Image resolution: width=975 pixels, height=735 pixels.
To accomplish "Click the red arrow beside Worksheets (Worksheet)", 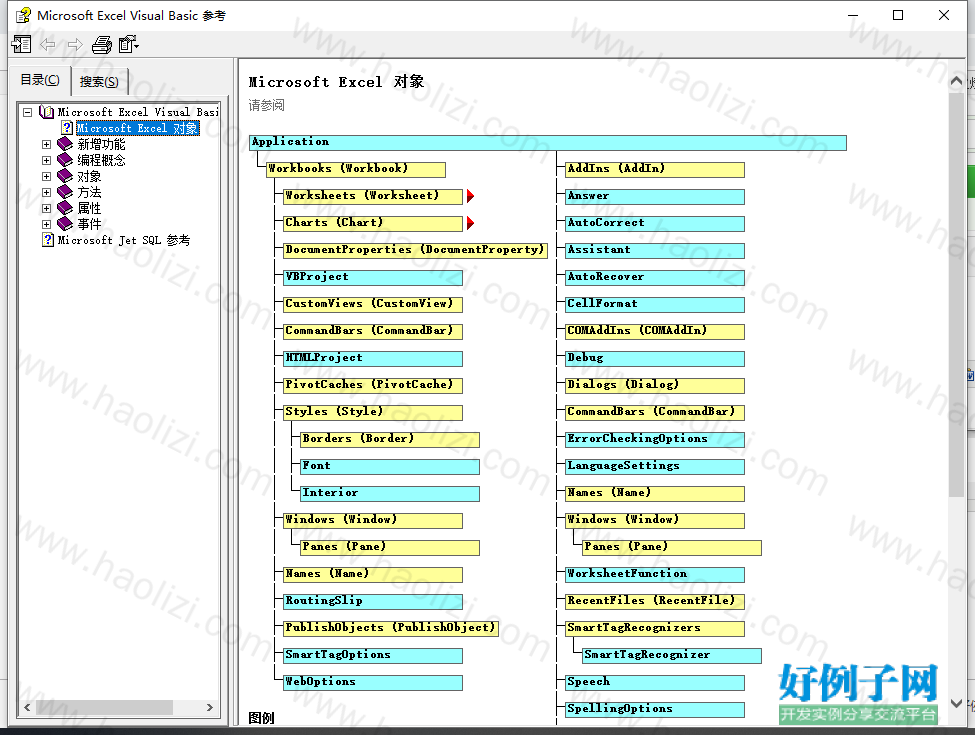I will point(470,196).
